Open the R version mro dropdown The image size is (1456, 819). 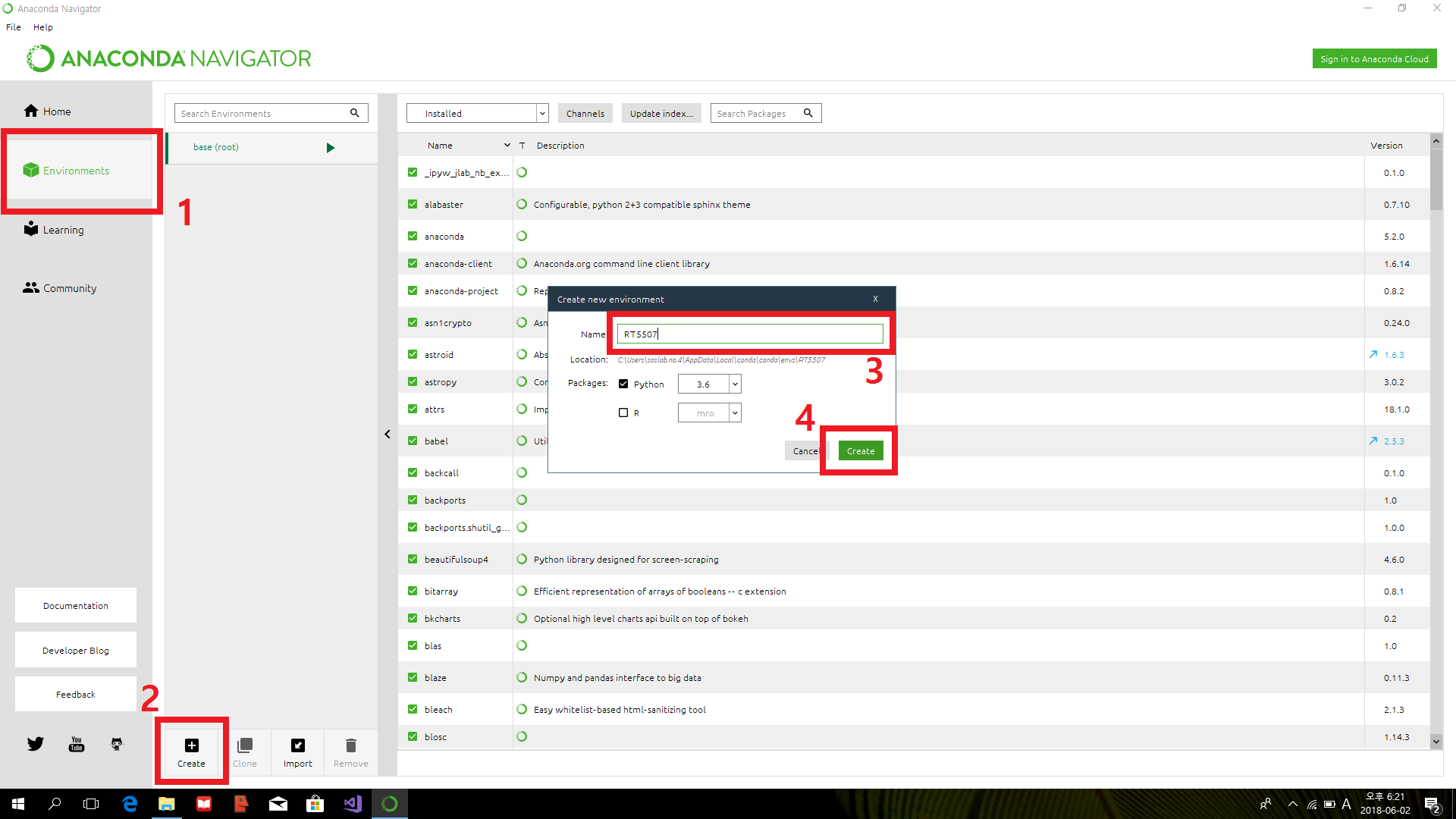click(x=710, y=413)
